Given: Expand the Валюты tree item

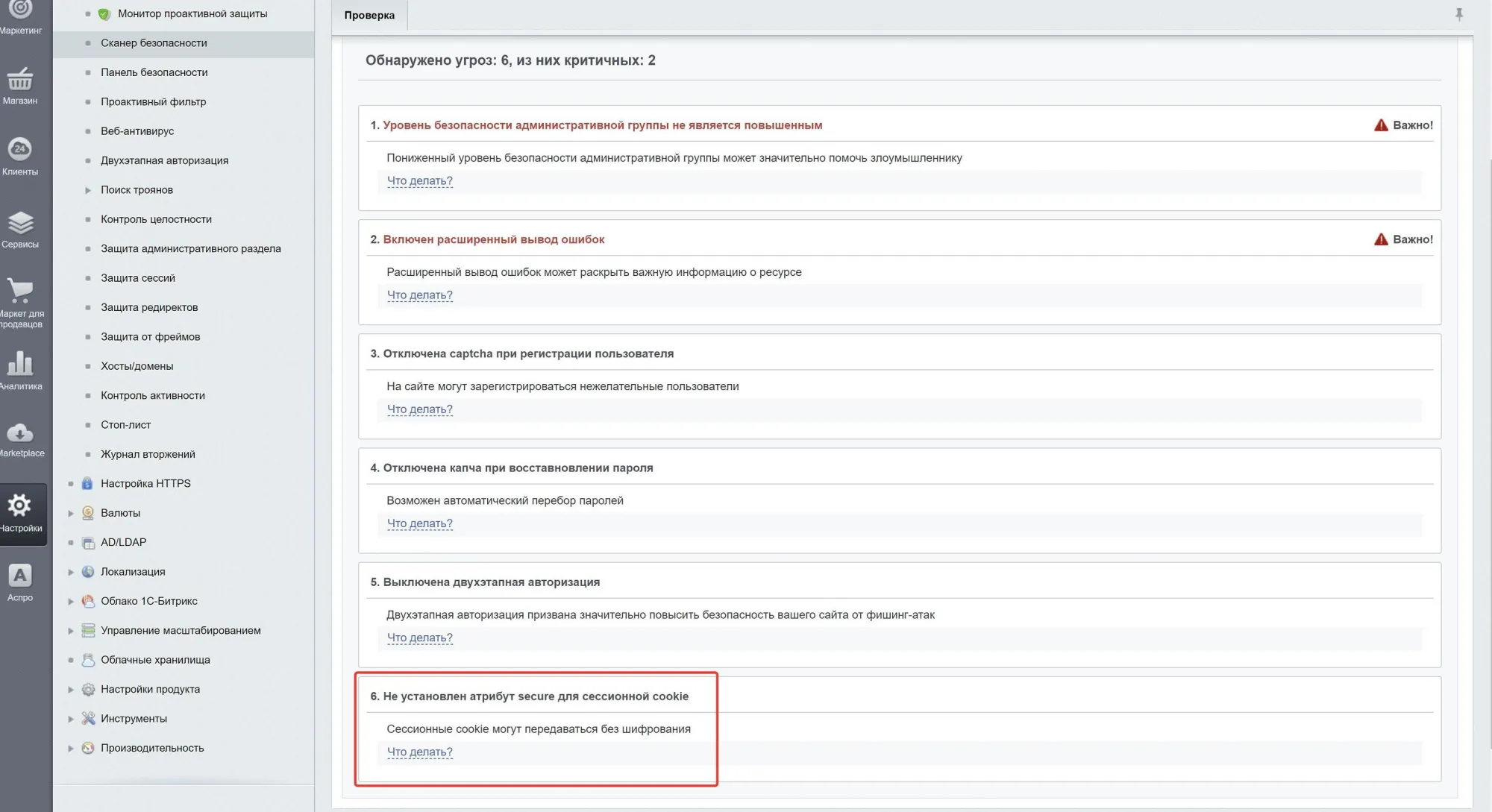Looking at the screenshot, I should [71, 513].
